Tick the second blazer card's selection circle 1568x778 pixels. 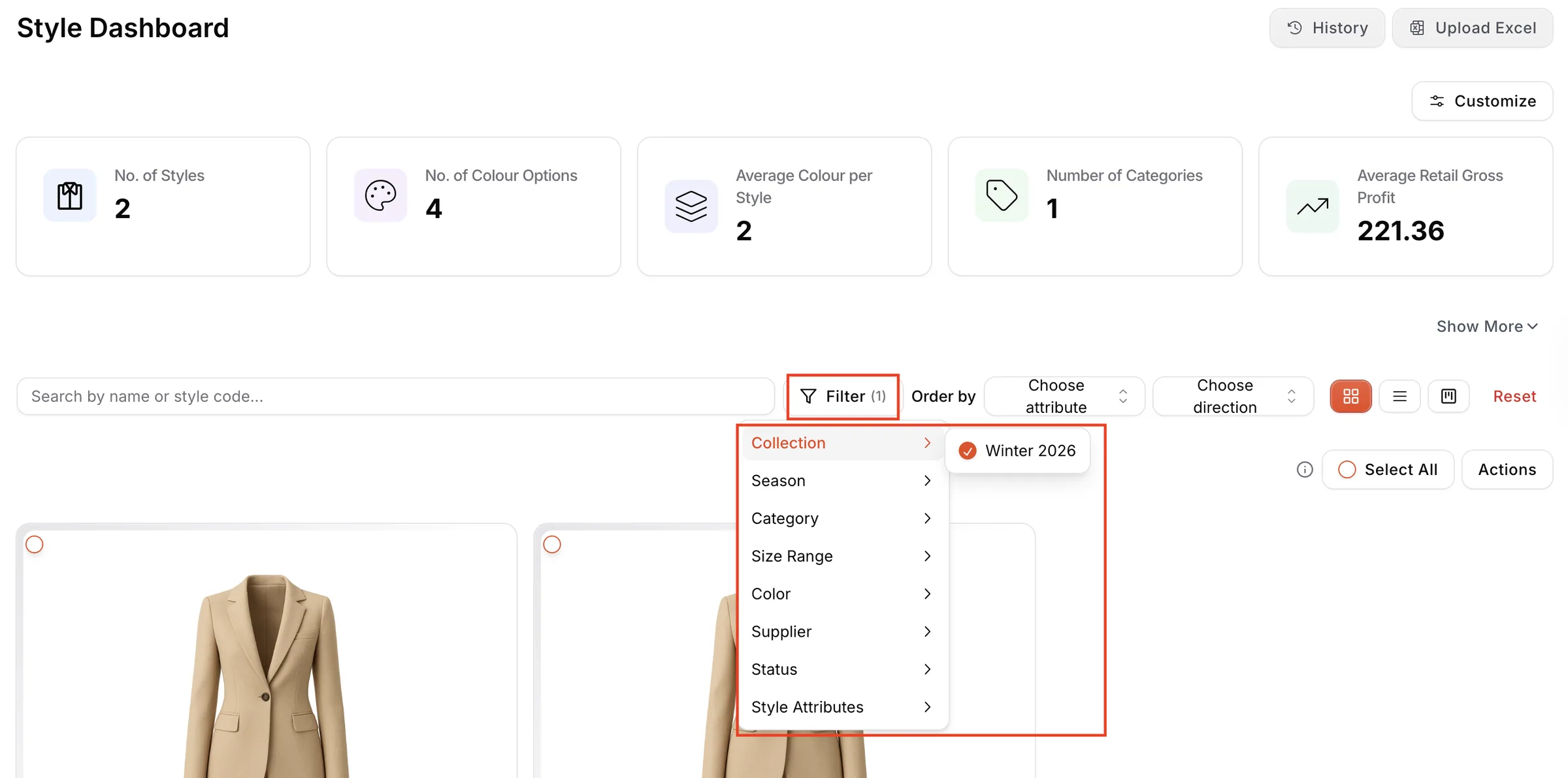pyautogui.click(x=552, y=544)
